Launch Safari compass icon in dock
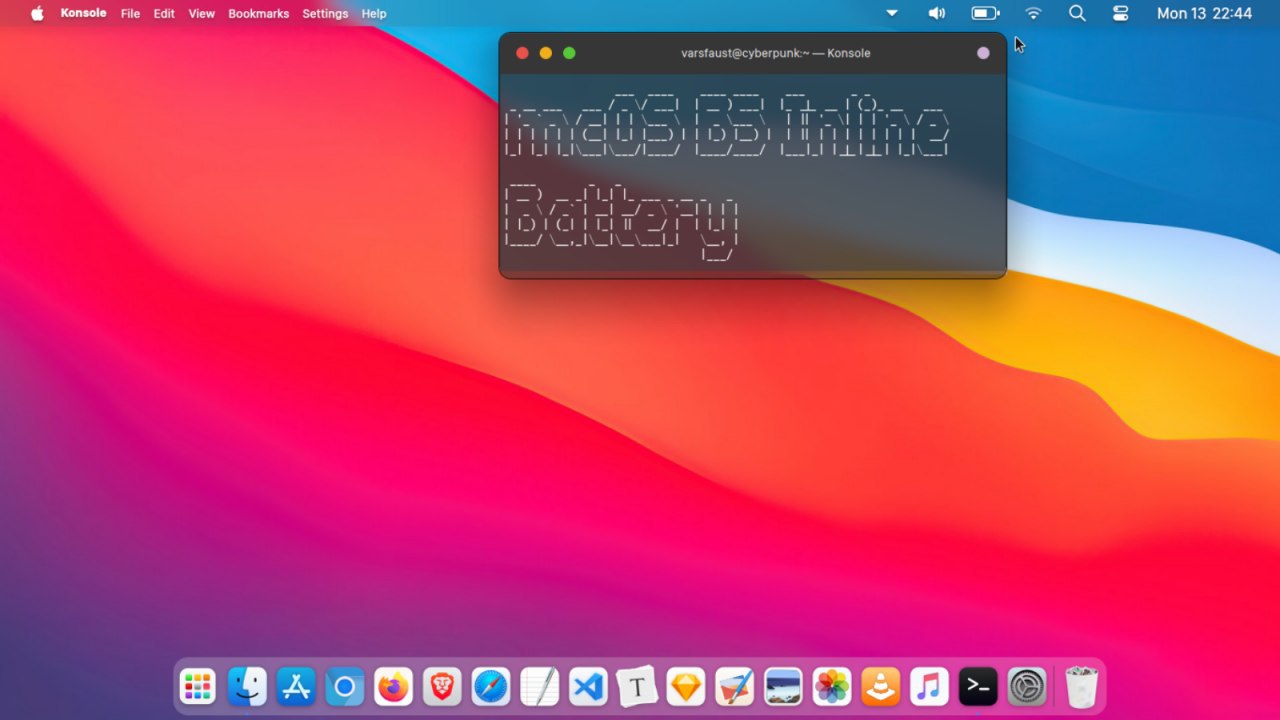 point(491,687)
